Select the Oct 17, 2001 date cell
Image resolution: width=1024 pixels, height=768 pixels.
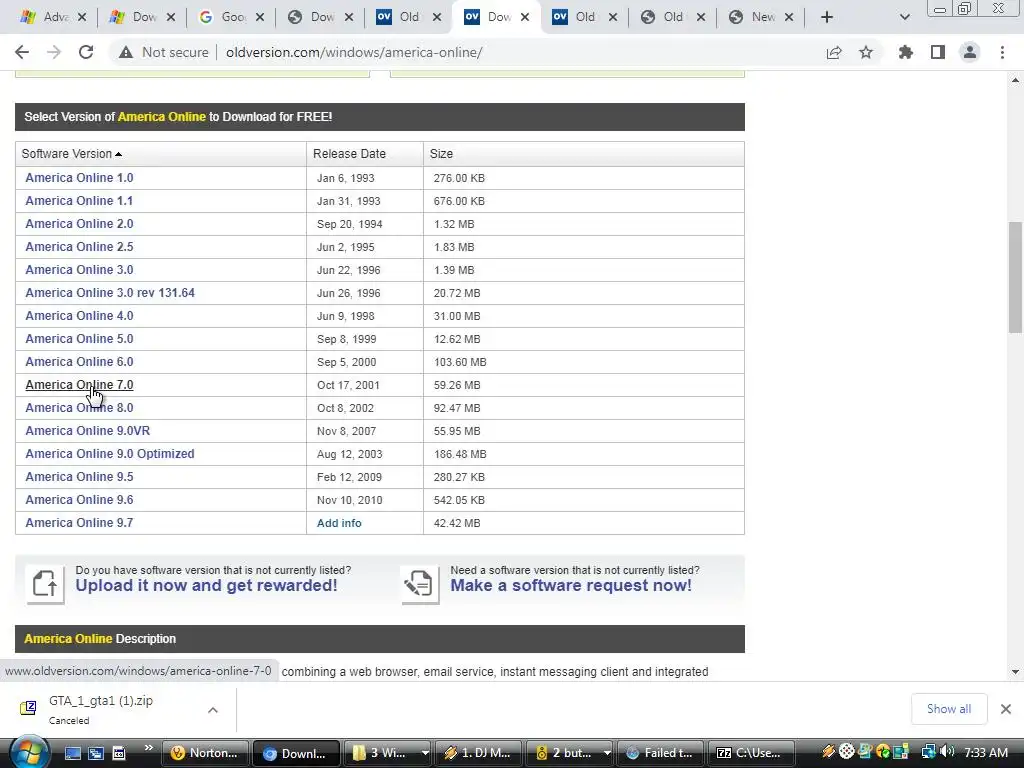pos(364,385)
